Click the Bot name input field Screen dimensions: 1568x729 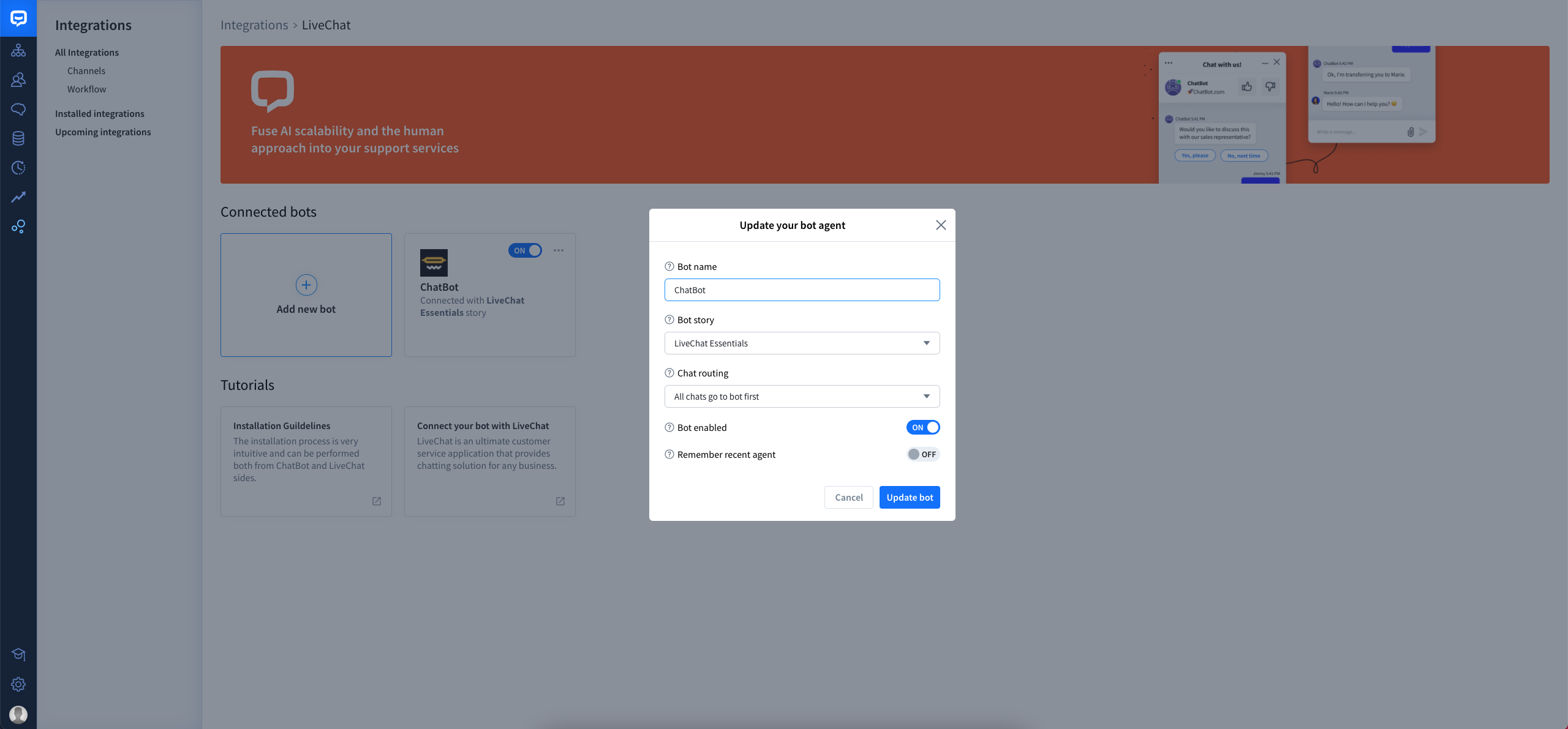[802, 290]
